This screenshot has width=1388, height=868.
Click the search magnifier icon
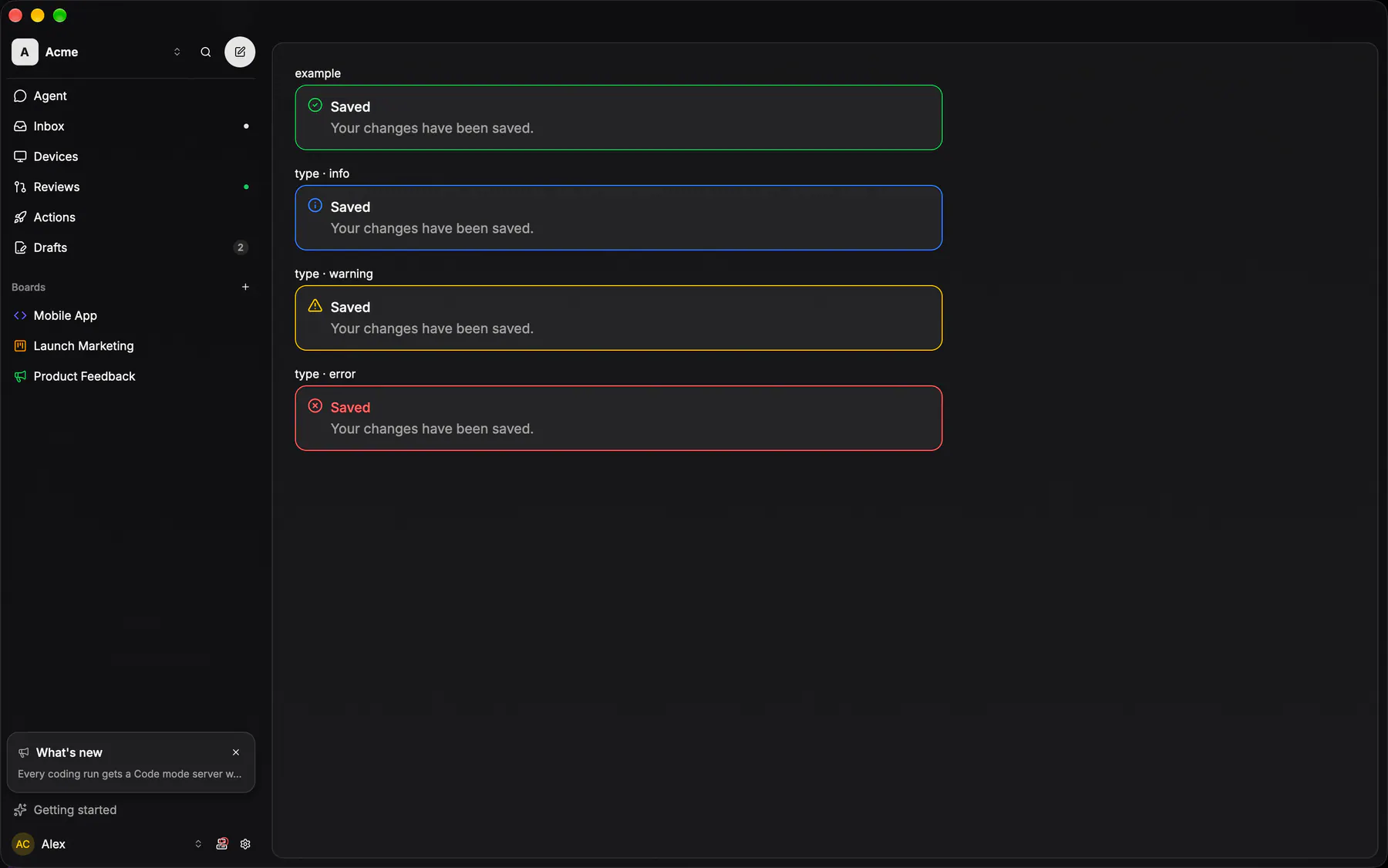click(x=206, y=52)
